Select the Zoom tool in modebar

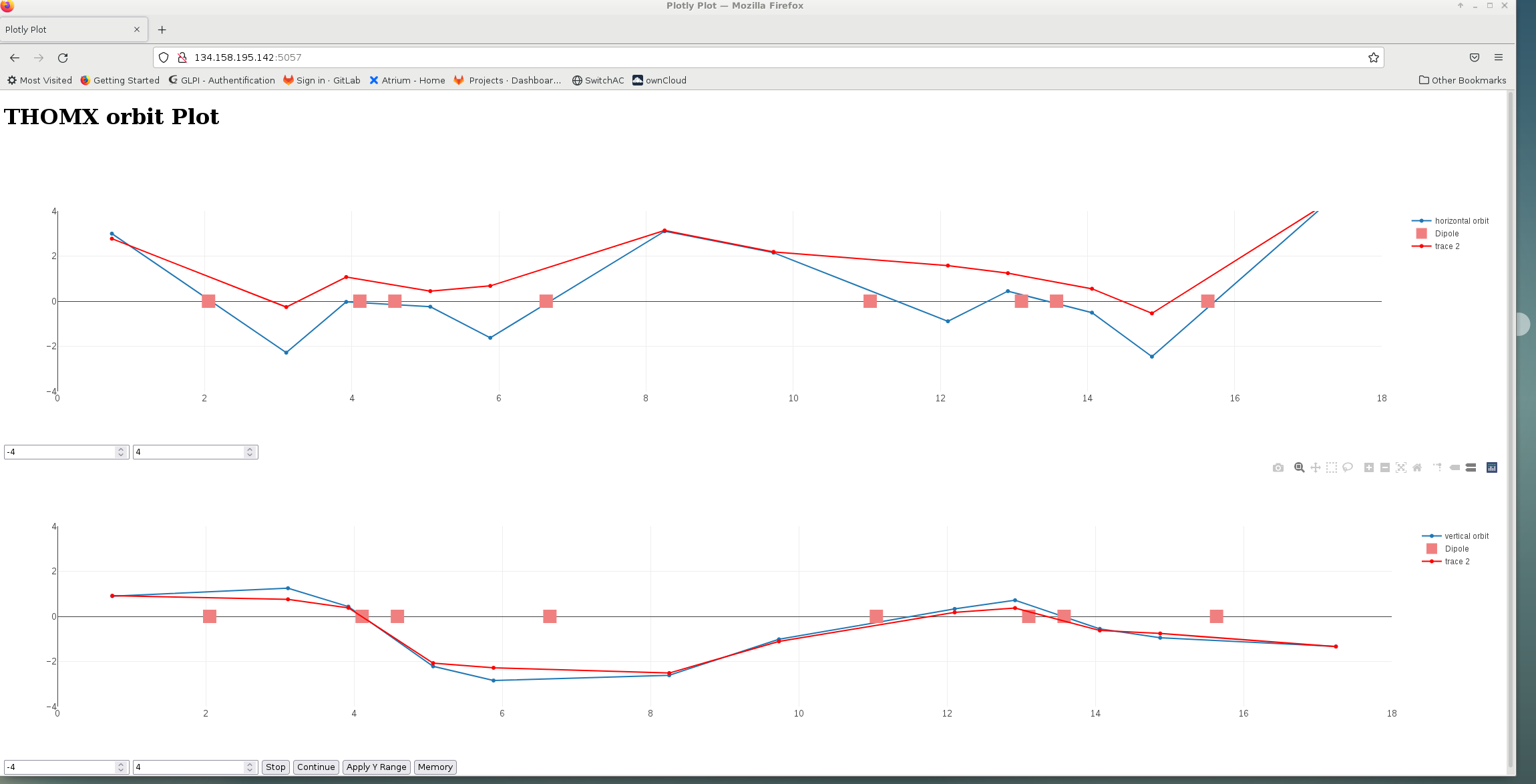tap(1299, 467)
